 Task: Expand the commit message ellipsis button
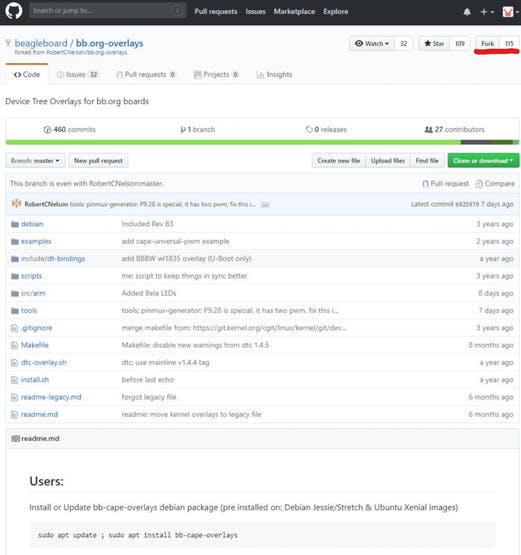coord(265,205)
